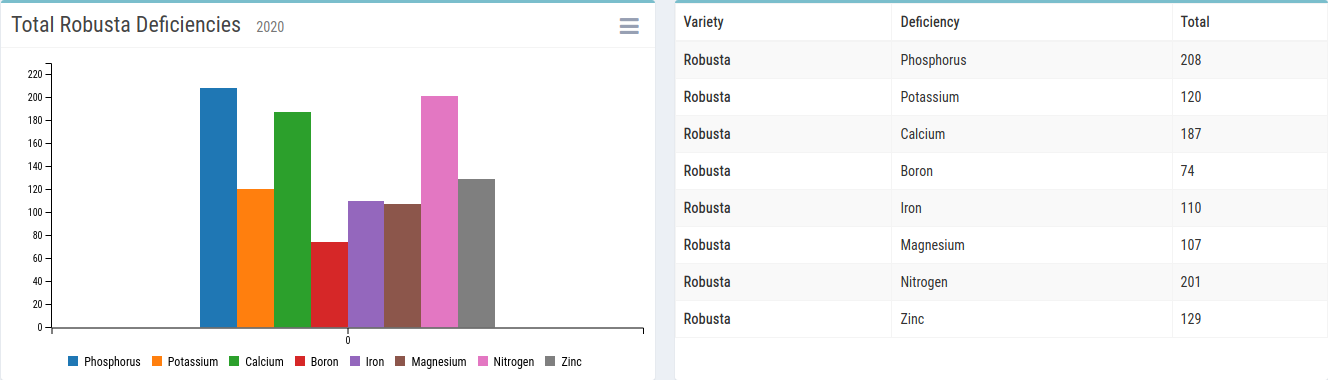Click the pink Nitrogen bar
This screenshot has width=1328, height=380.
(x=439, y=211)
